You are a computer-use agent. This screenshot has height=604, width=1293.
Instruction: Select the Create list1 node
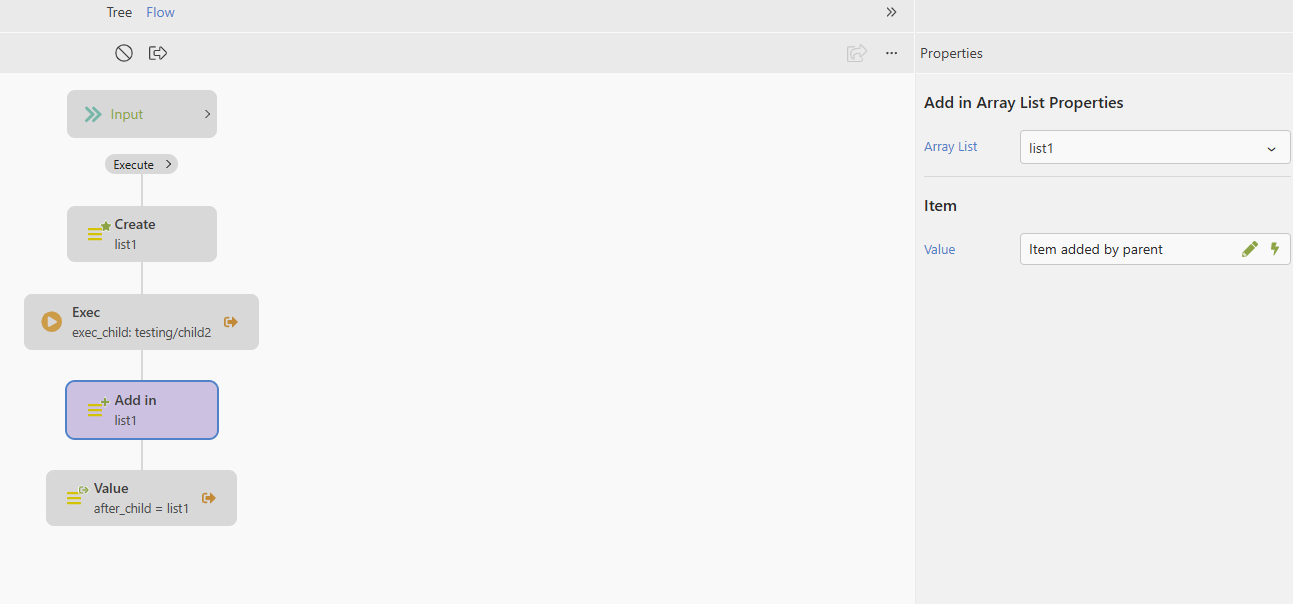click(x=142, y=234)
